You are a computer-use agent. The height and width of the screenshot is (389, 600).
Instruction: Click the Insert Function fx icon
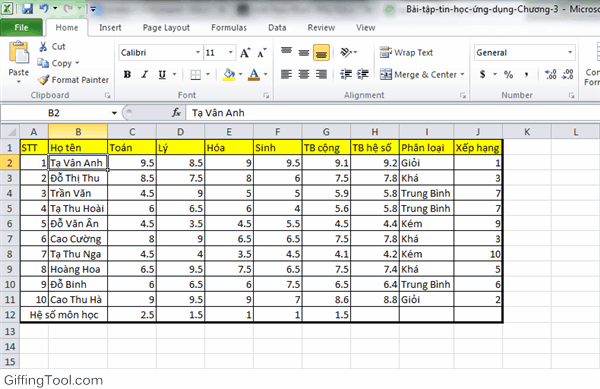(x=176, y=113)
